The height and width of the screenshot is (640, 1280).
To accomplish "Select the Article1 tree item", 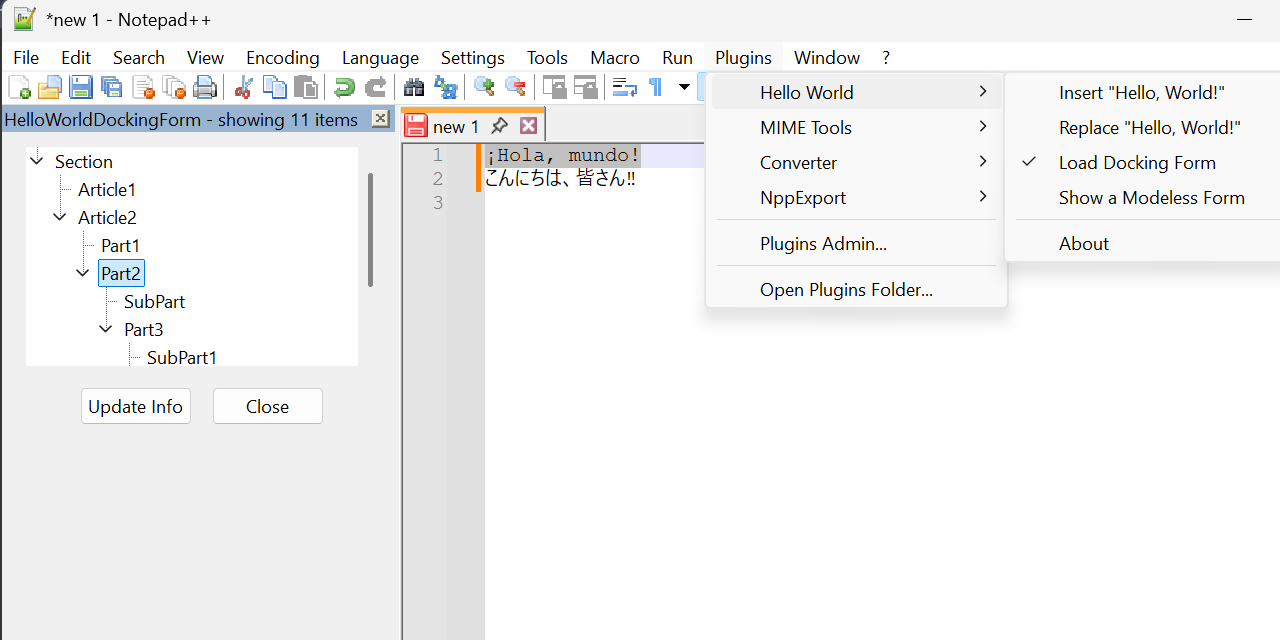I will click(107, 189).
